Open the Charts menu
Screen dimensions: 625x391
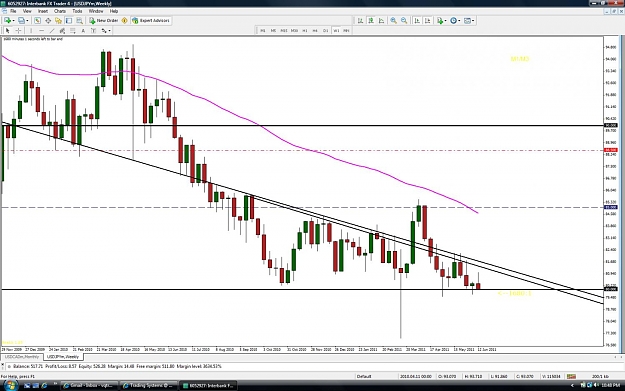pyautogui.click(x=60, y=11)
